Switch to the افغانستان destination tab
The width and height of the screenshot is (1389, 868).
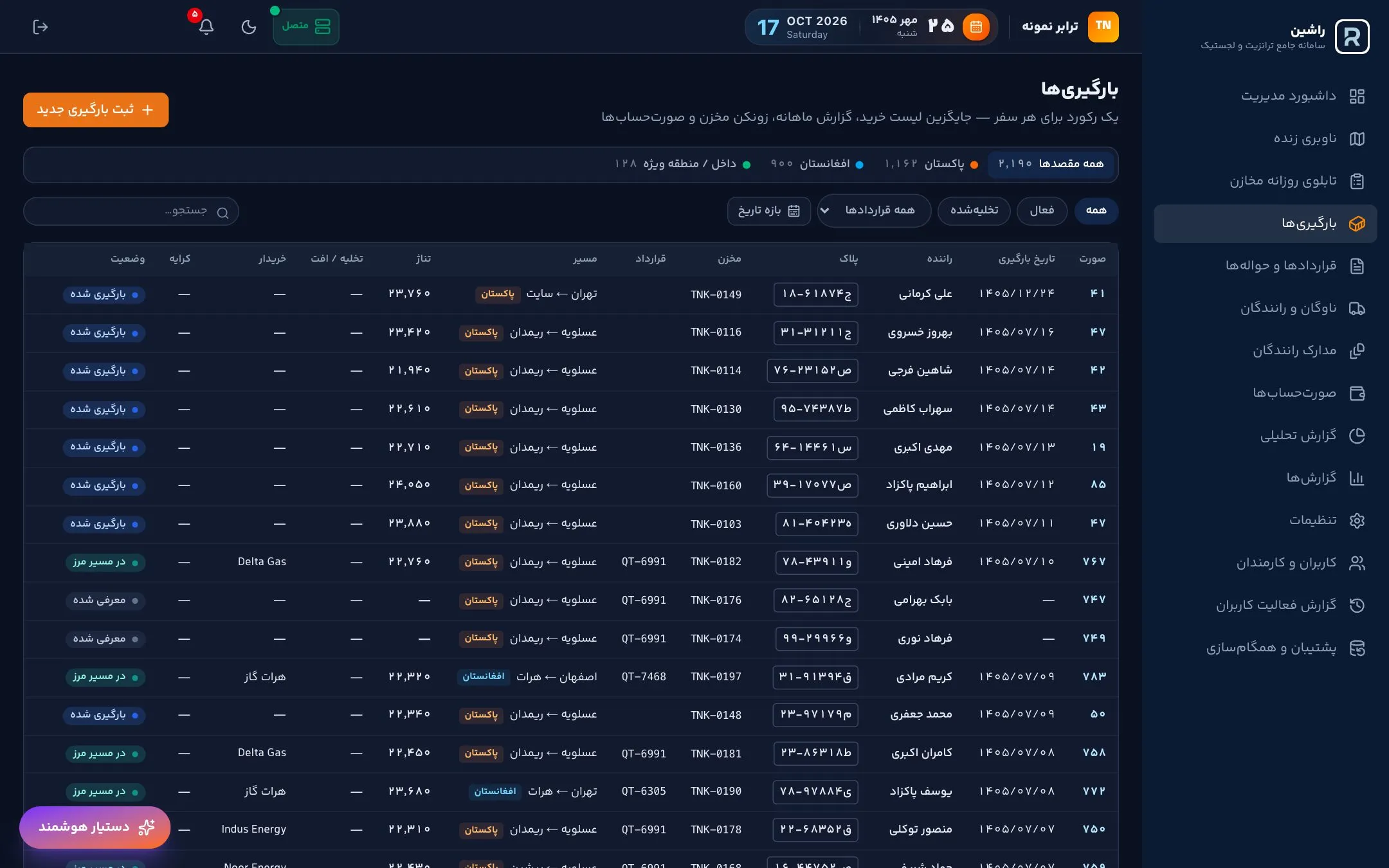[x=817, y=165]
